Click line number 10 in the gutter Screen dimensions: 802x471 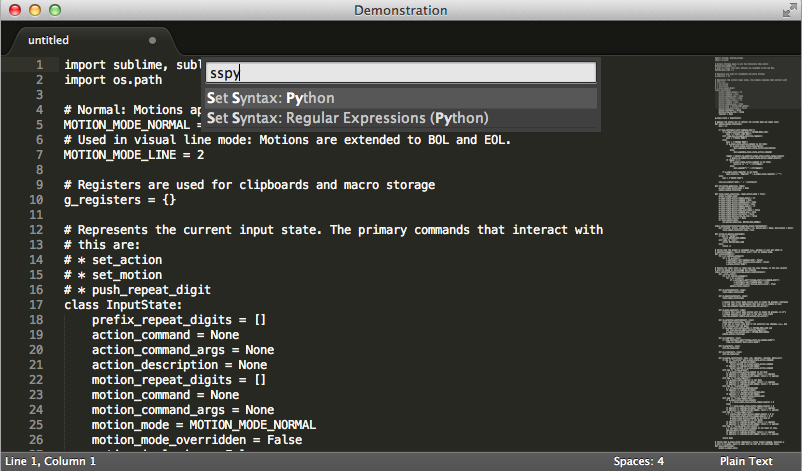[36, 200]
